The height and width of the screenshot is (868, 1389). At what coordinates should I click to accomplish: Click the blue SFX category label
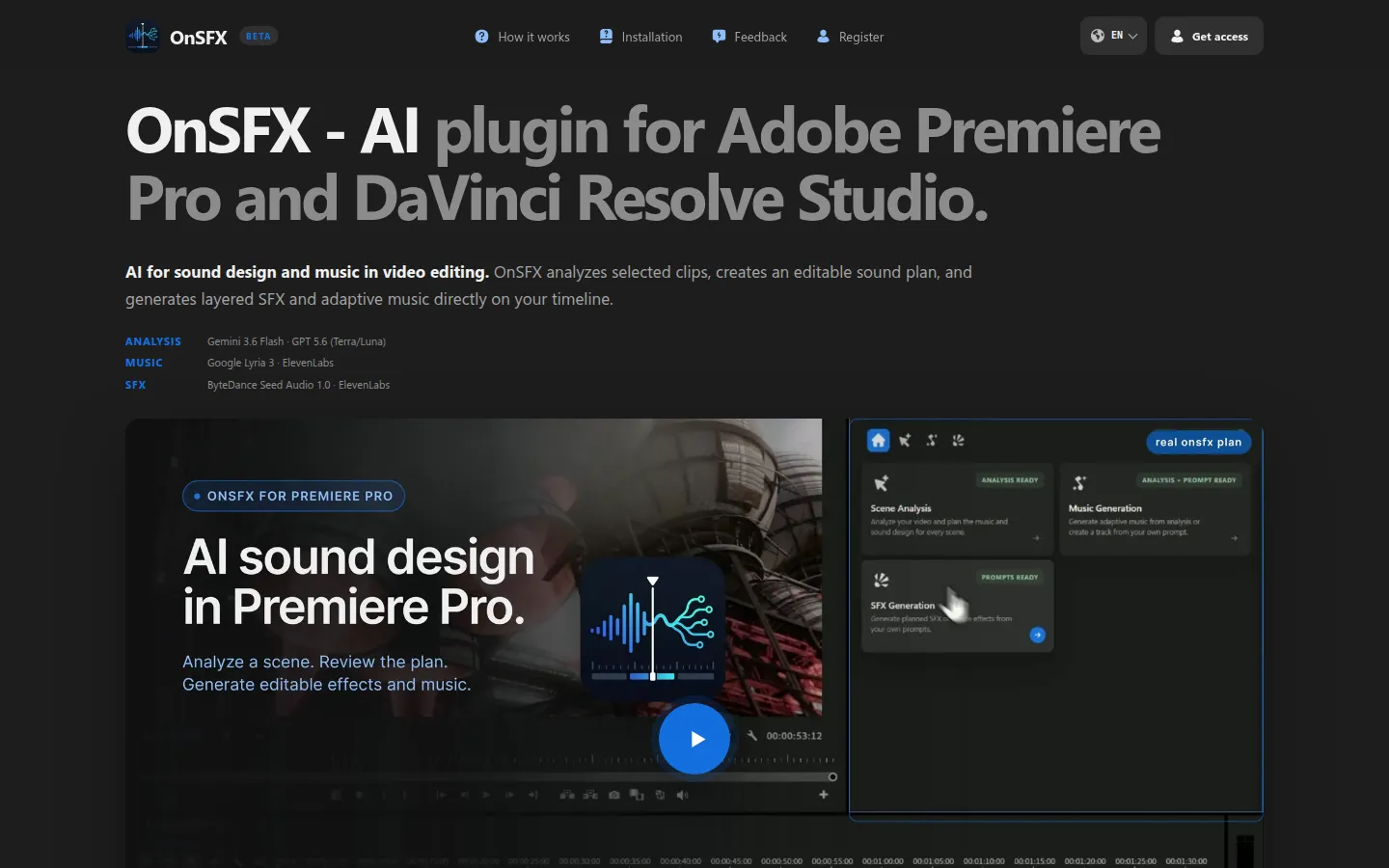(x=136, y=385)
